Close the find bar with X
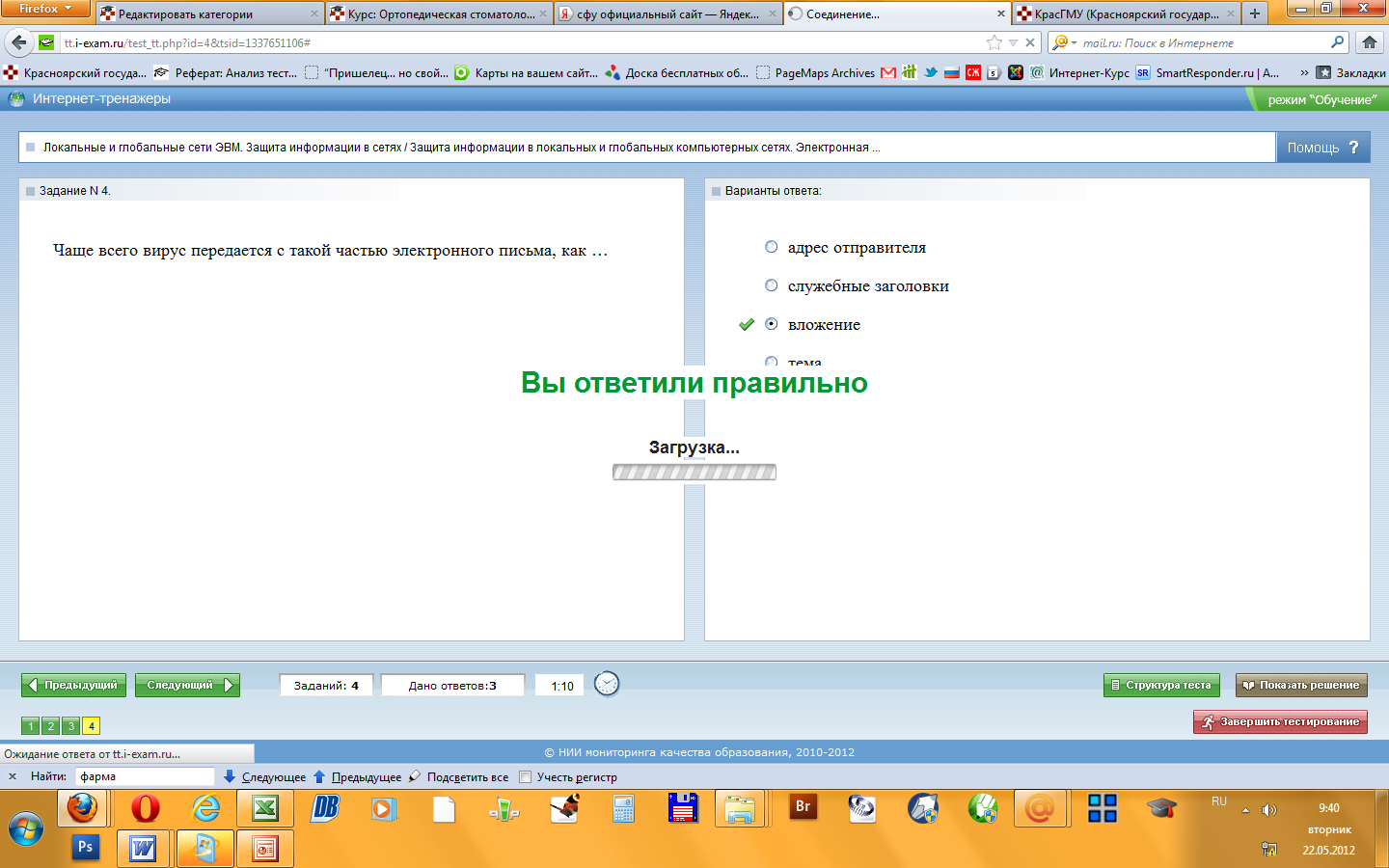 (13, 776)
